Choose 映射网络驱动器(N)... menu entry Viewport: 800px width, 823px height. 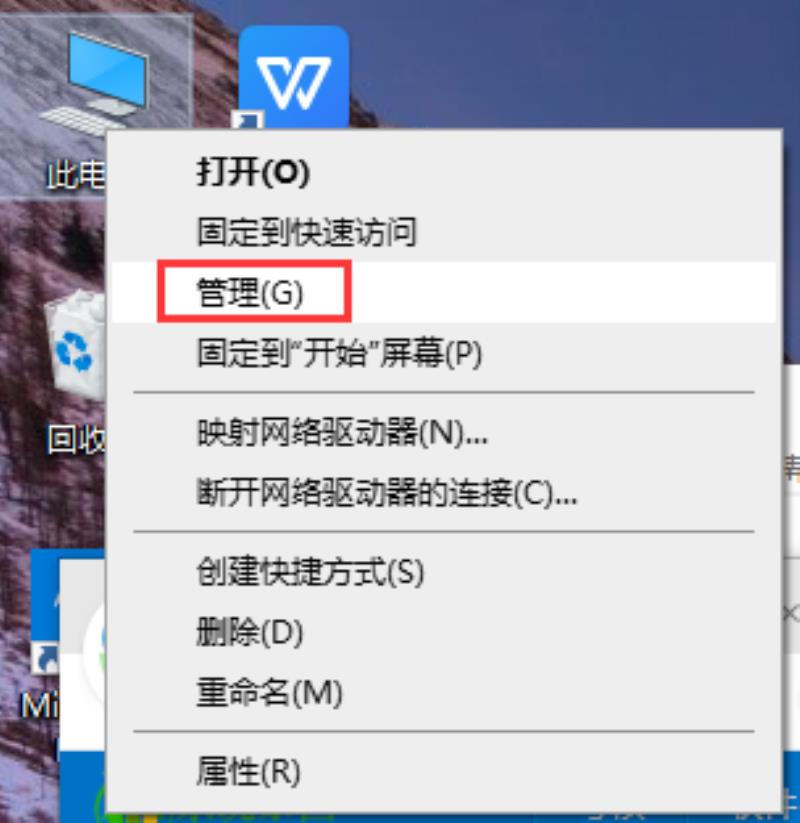[x=342, y=432]
